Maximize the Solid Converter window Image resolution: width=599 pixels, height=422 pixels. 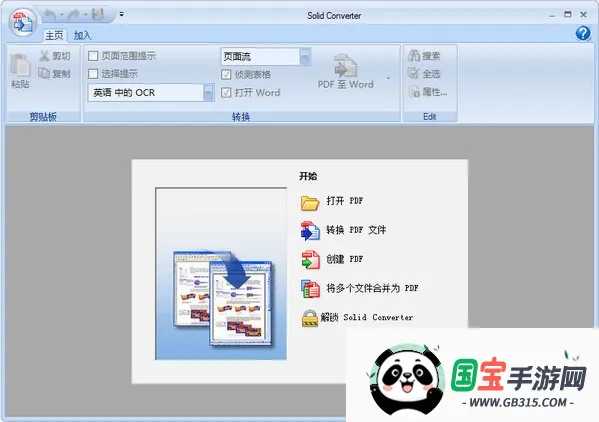[x=568, y=15]
